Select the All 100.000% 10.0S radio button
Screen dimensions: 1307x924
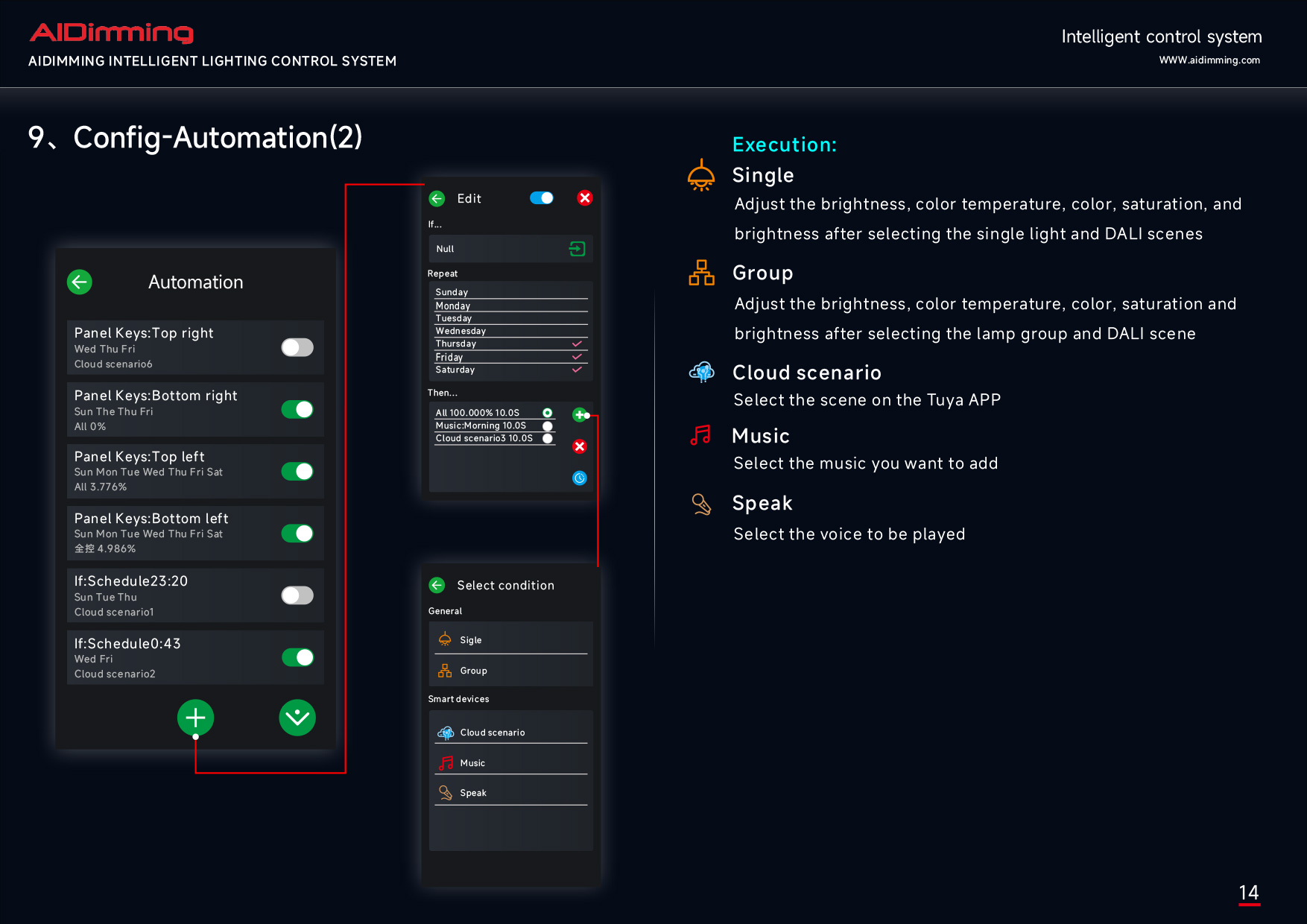tap(548, 413)
